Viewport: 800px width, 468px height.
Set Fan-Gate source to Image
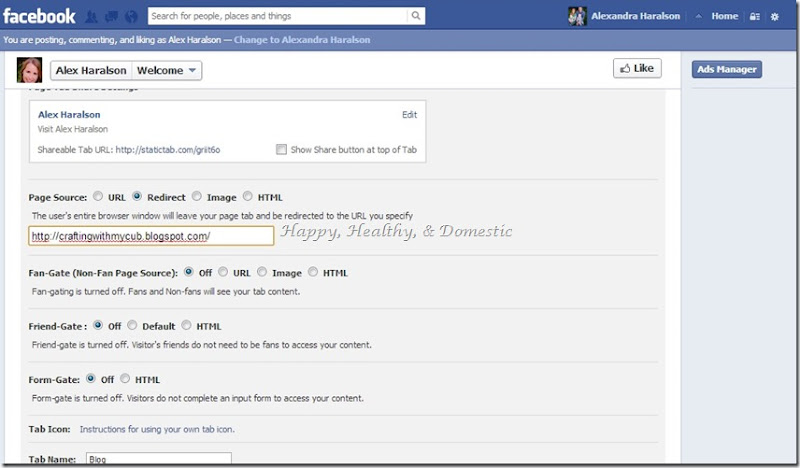pos(262,272)
